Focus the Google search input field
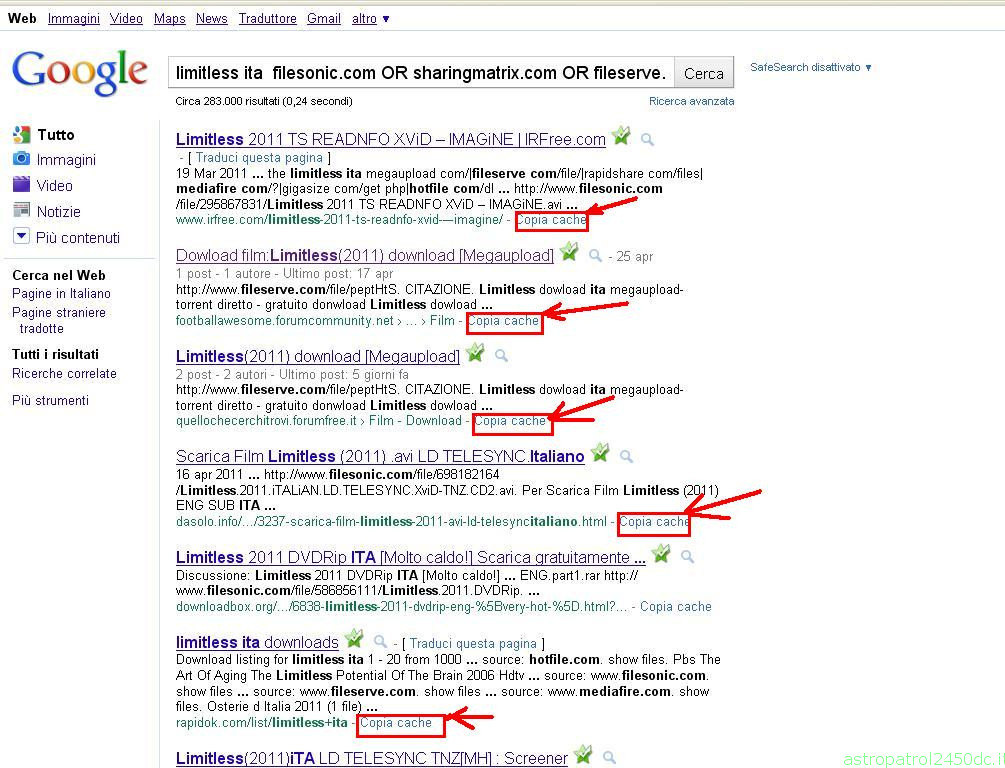The height and width of the screenshot is (768, 1005). (421, 73)
